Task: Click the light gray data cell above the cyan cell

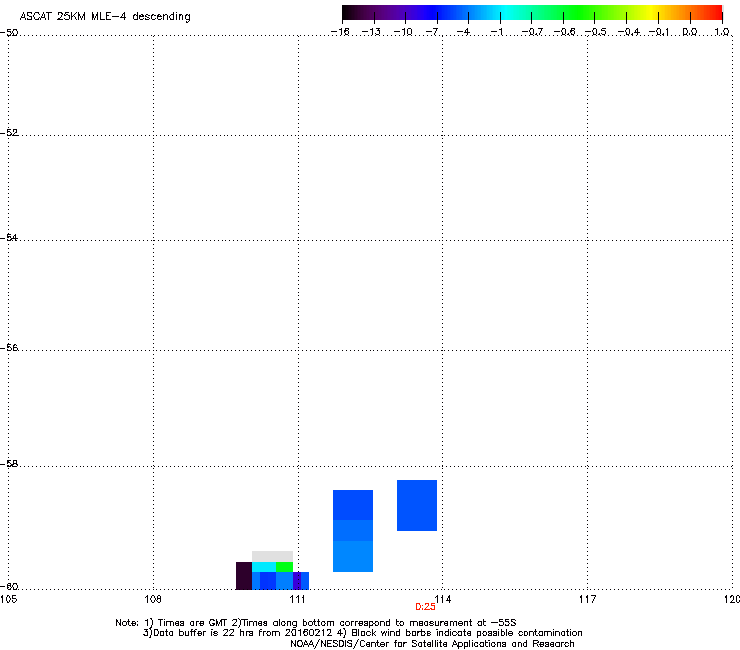Action: pyautogui.click(x=272, y=557)
